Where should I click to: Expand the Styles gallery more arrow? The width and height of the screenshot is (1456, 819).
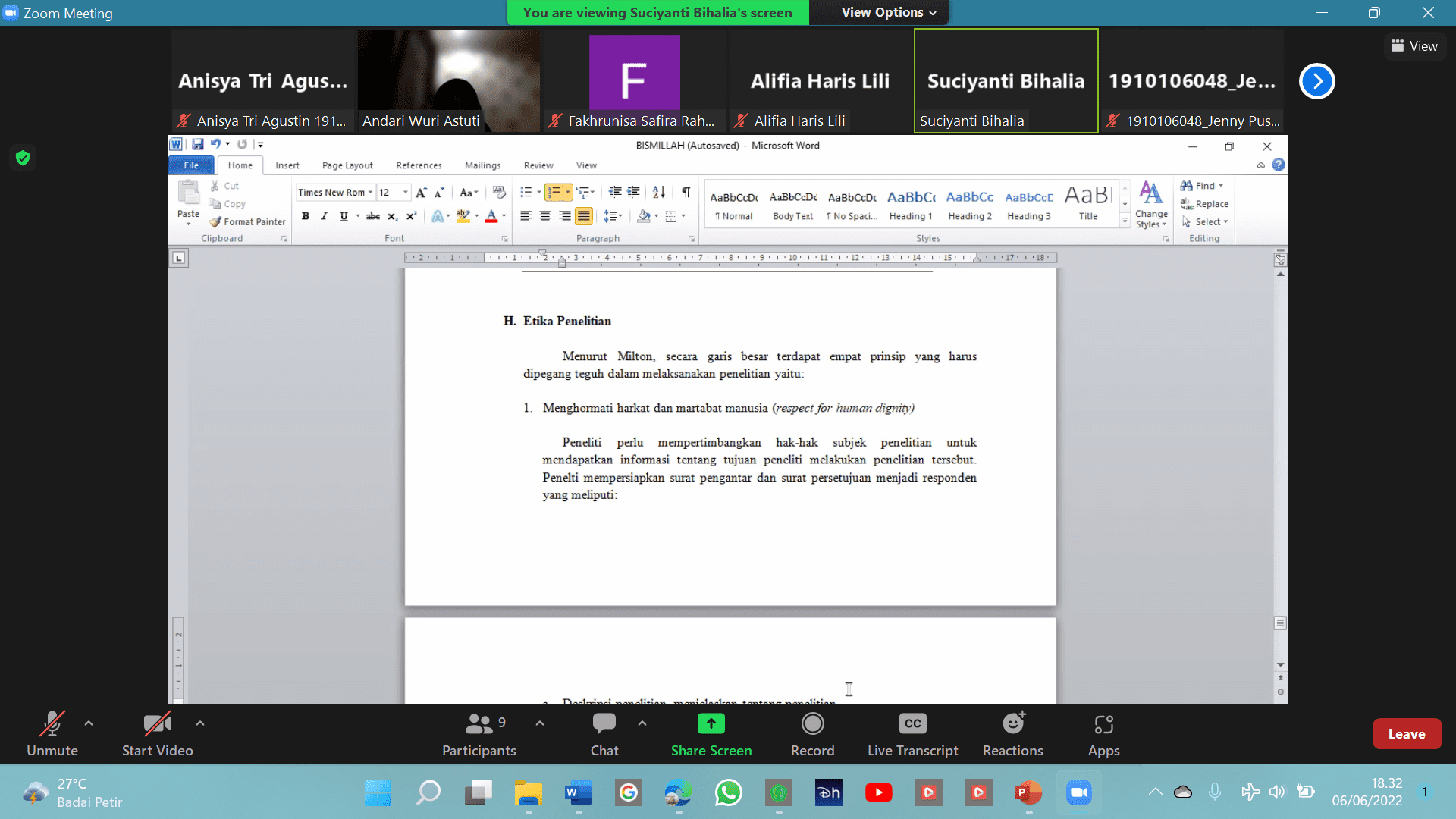coord(1125,221)
